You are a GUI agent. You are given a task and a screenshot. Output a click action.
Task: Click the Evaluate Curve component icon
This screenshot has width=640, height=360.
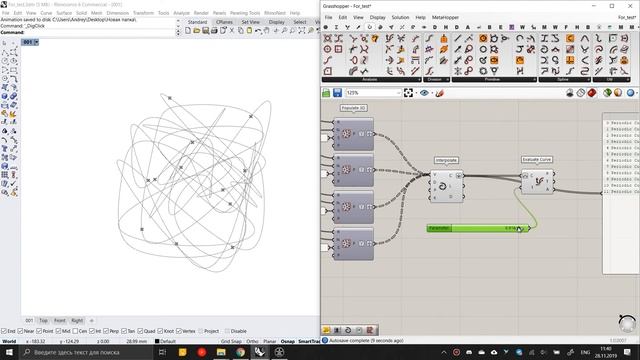(x=539, y=182)
